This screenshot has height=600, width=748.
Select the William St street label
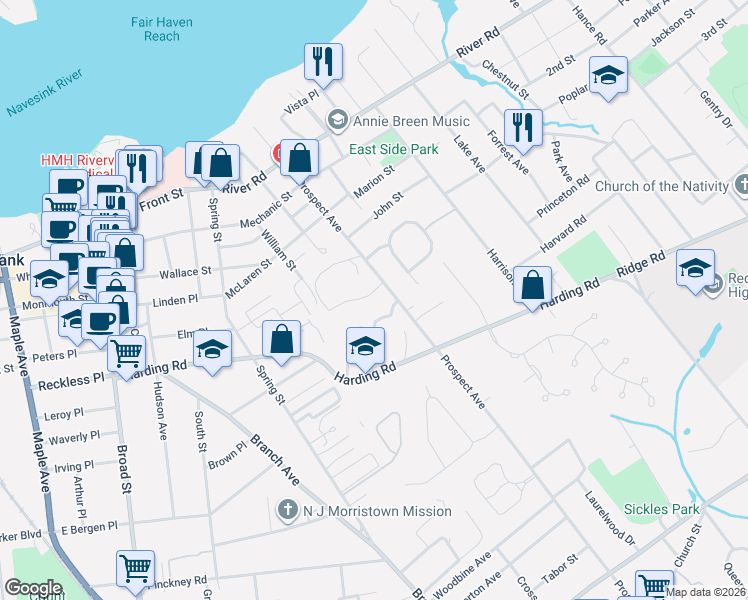click(x=279, y=250)
